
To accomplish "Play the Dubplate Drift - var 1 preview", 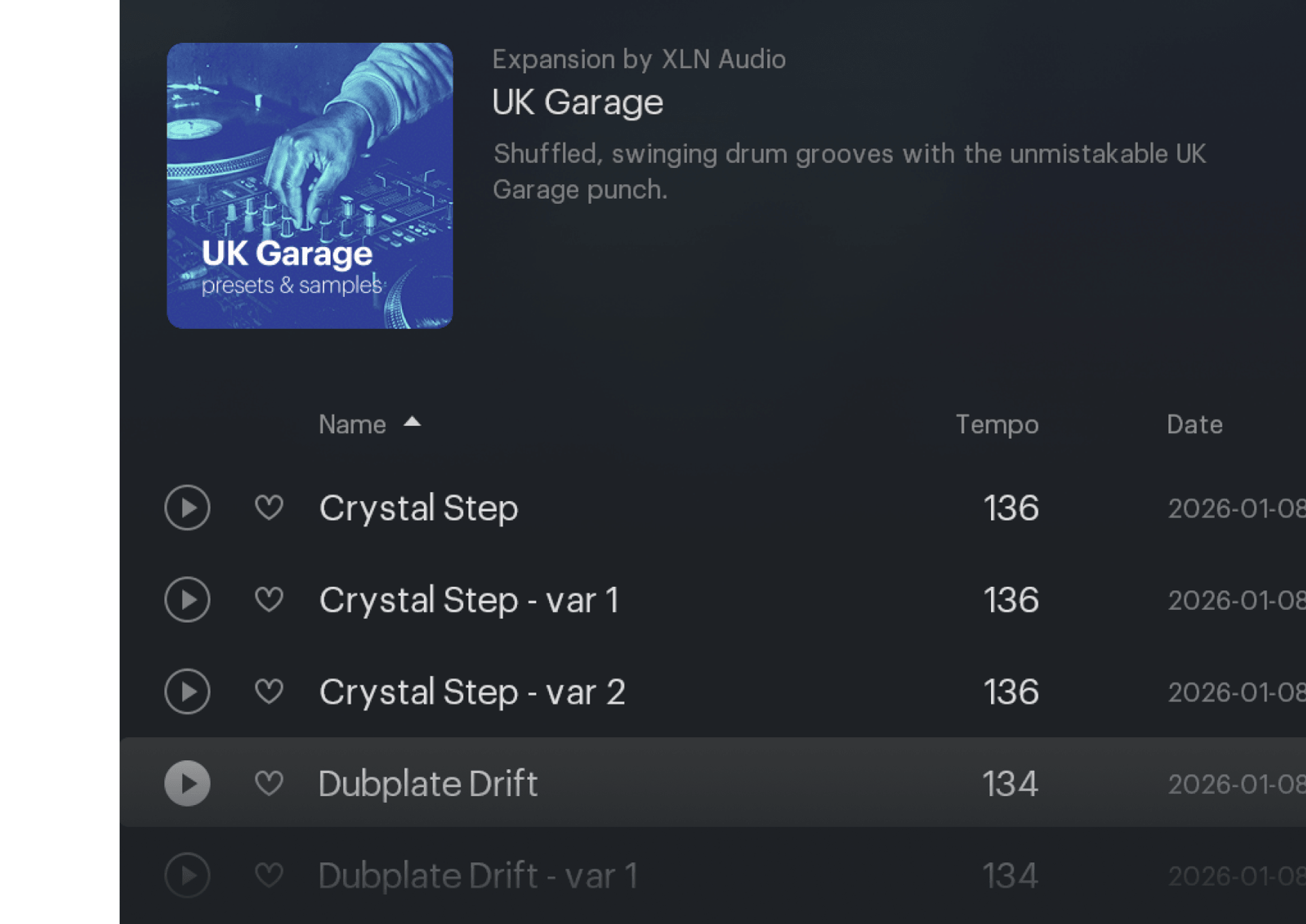I will tap(188, 875).
